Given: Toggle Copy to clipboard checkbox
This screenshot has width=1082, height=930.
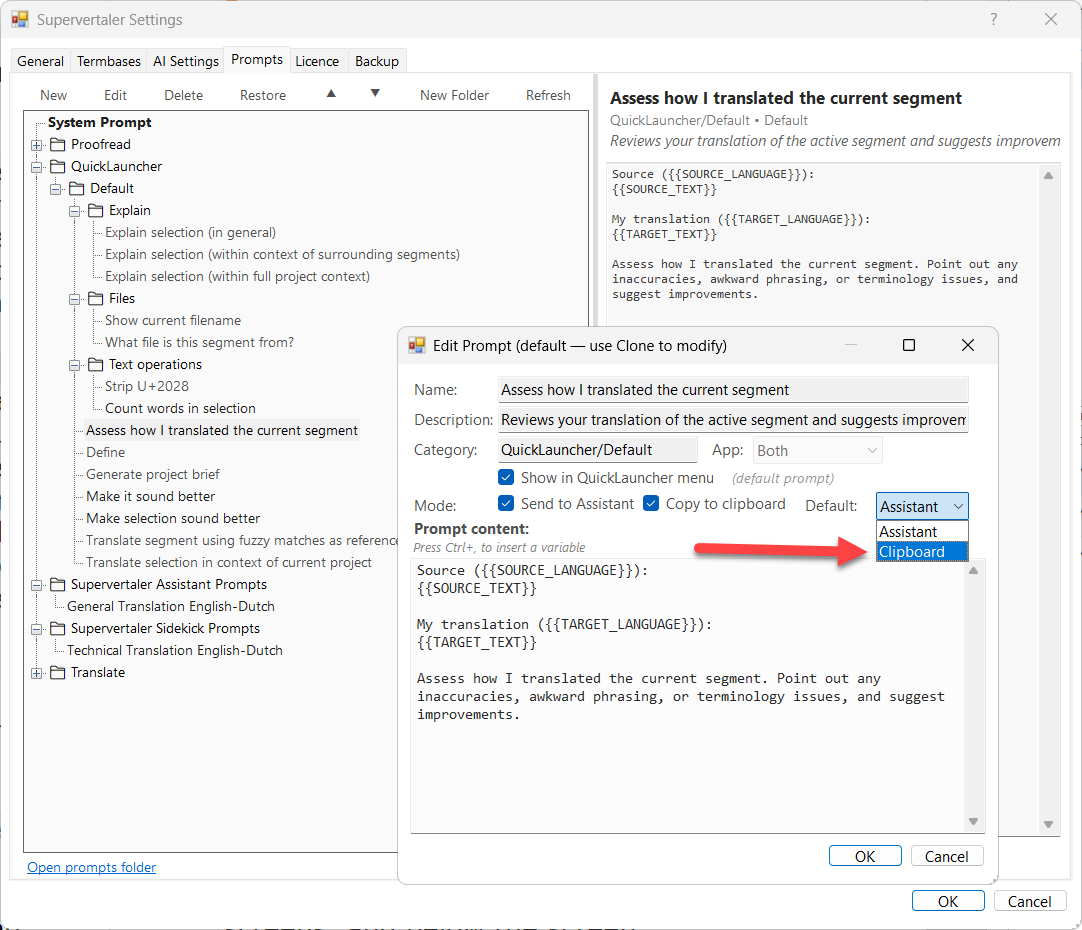Looking at the screenshot, I should (x=651, y=504).
